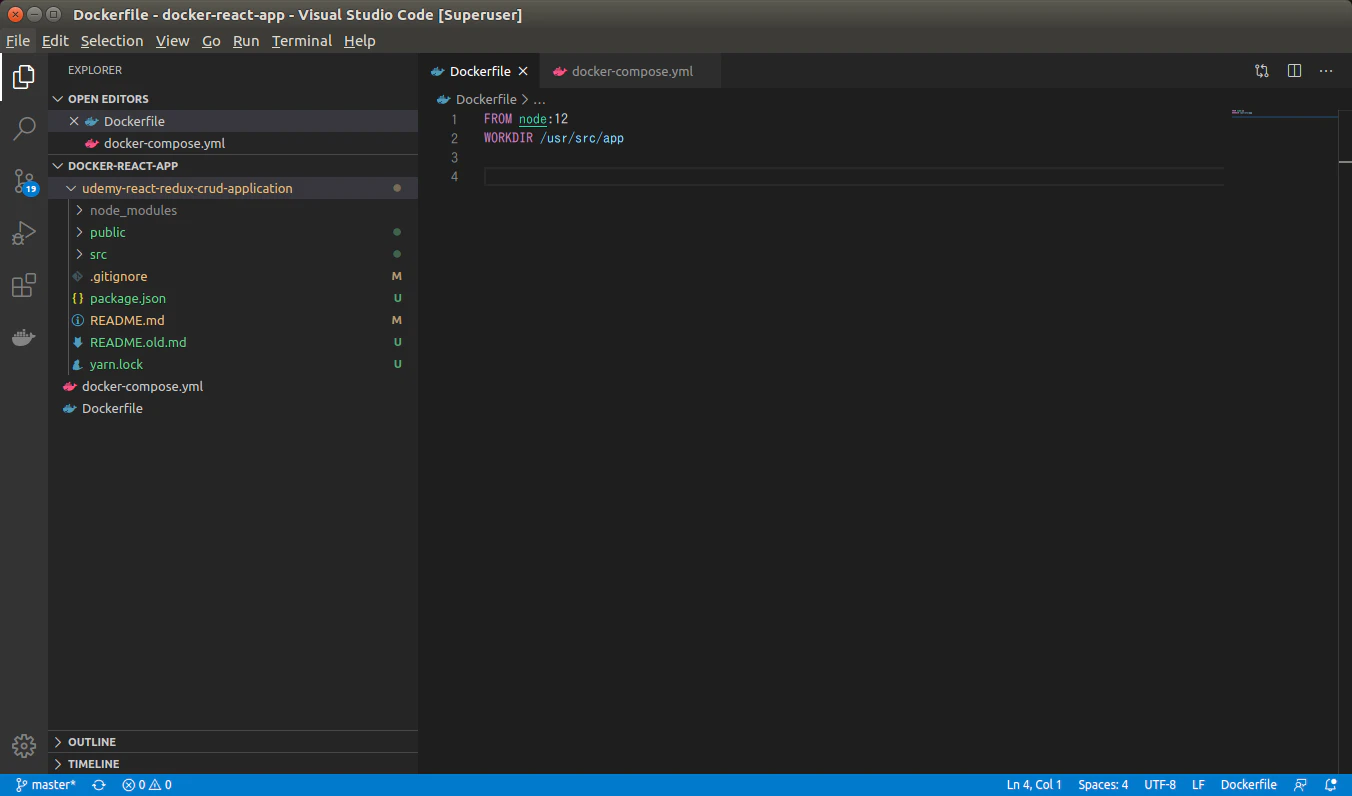Expand the src folder

(x=233, y=254)
